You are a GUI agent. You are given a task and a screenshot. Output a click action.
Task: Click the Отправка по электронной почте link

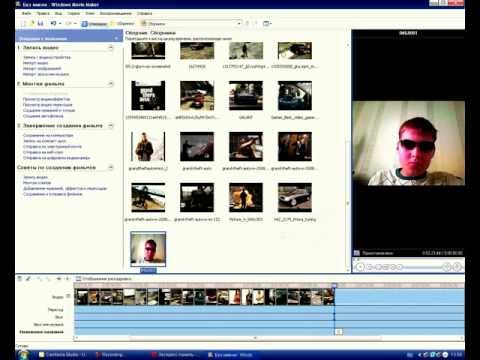pyautogui.click(x=52, y=147)
